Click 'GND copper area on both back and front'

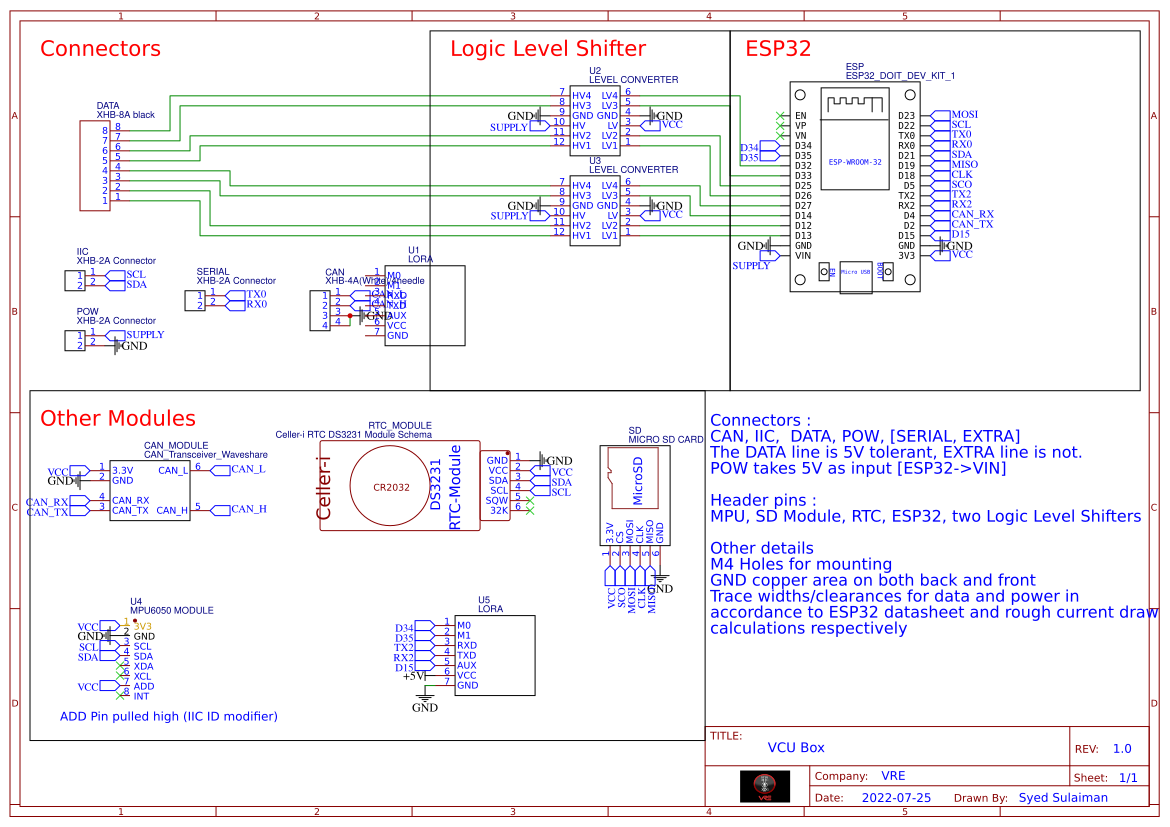click(x=872, y=581)
